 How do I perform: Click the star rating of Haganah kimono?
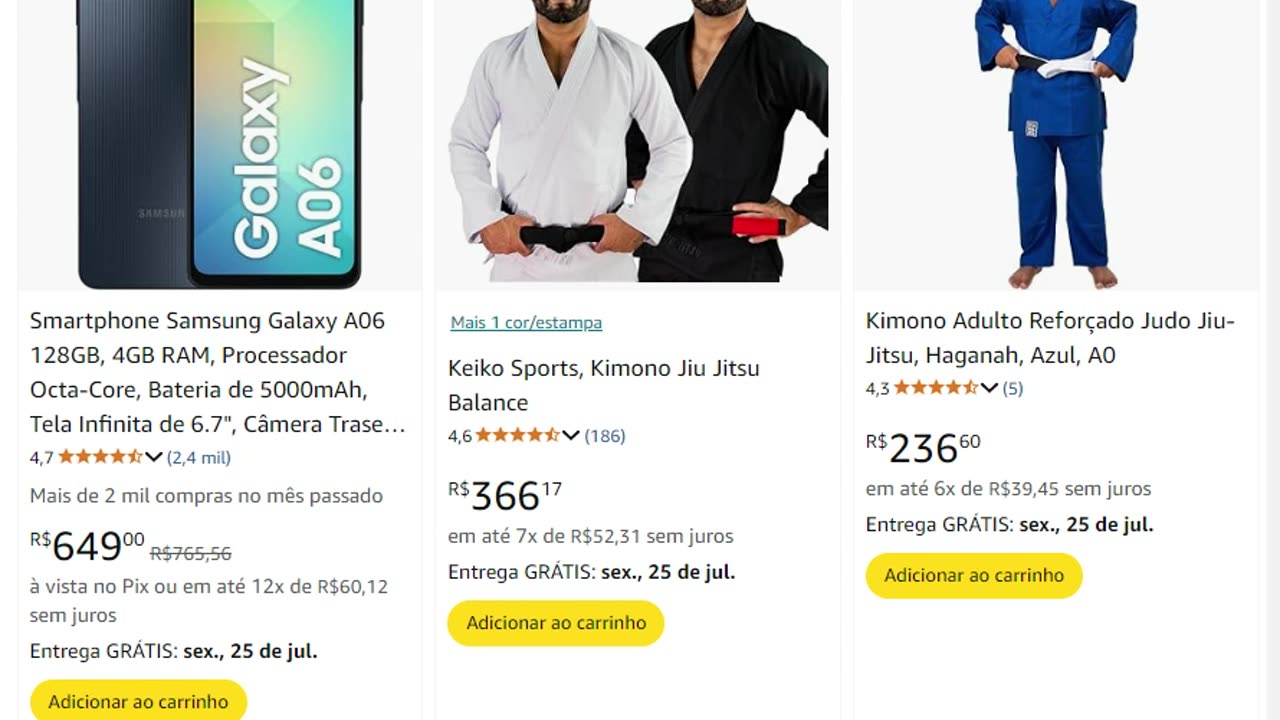936,388
